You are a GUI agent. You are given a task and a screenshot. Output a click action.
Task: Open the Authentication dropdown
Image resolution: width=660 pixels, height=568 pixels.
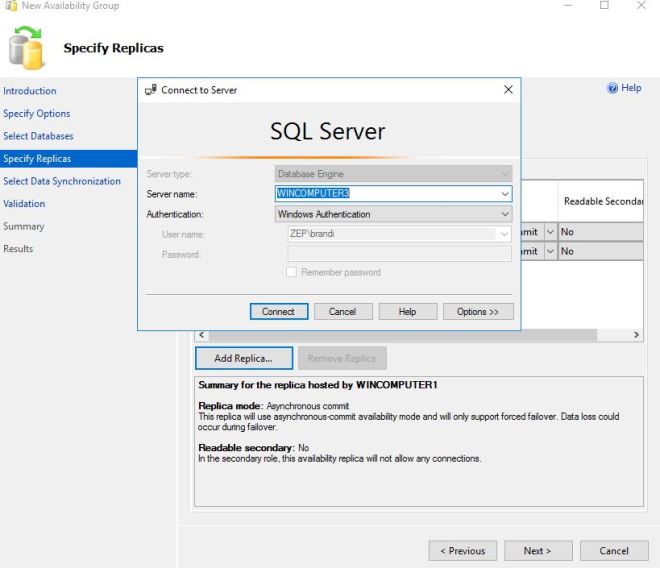tap(505, 214)
